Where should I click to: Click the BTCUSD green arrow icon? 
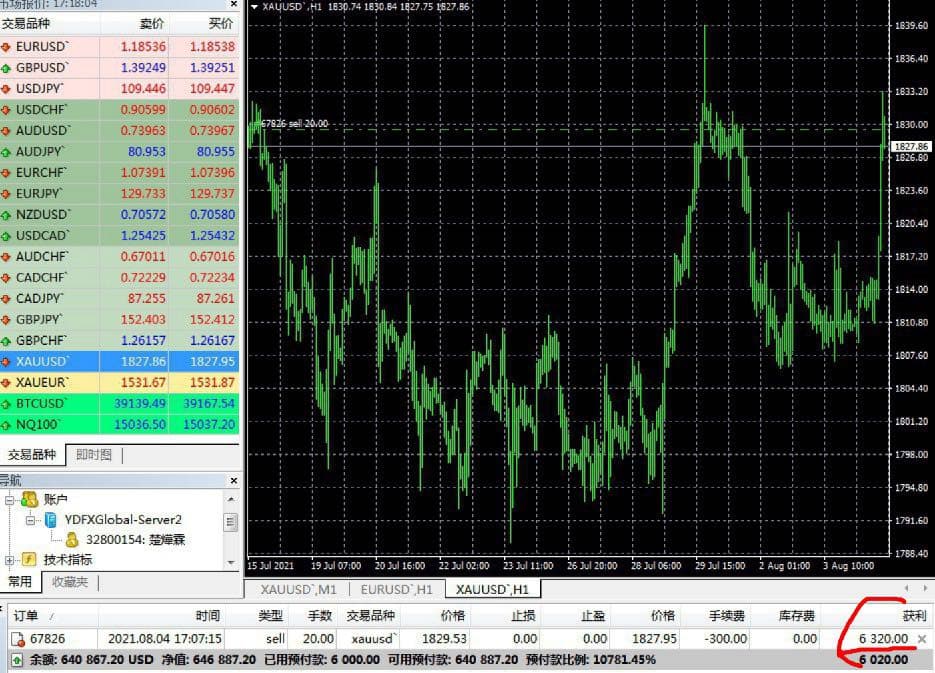tap(6, 404)
